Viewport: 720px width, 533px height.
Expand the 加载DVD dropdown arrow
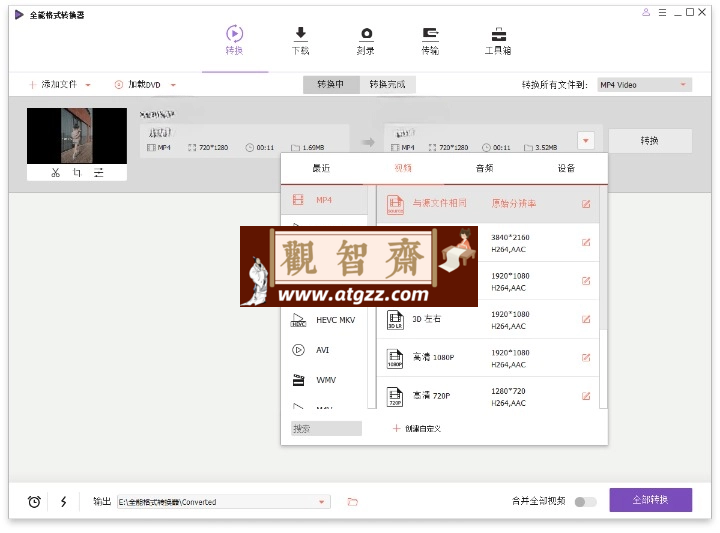coord(173,85)
